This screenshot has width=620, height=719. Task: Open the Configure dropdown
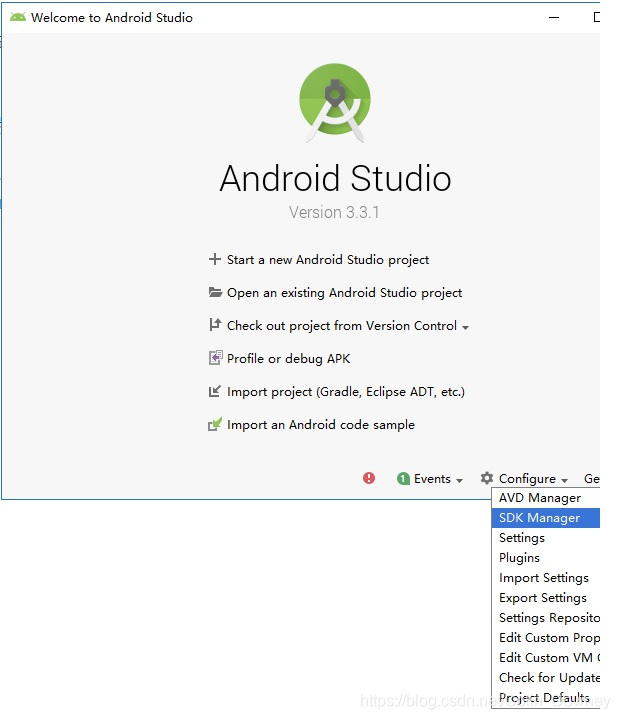533,479
